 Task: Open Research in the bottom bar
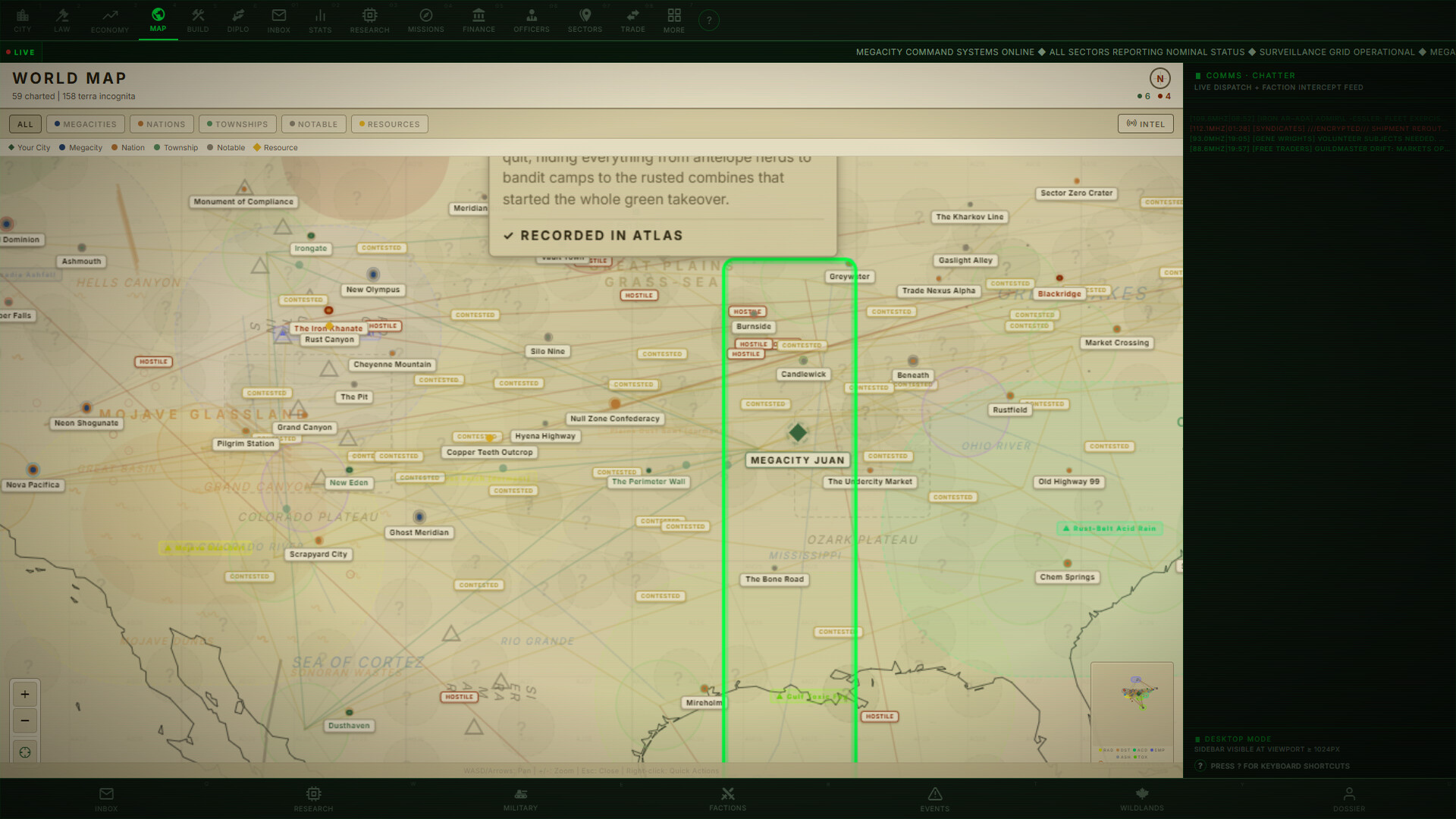(313, 799)
